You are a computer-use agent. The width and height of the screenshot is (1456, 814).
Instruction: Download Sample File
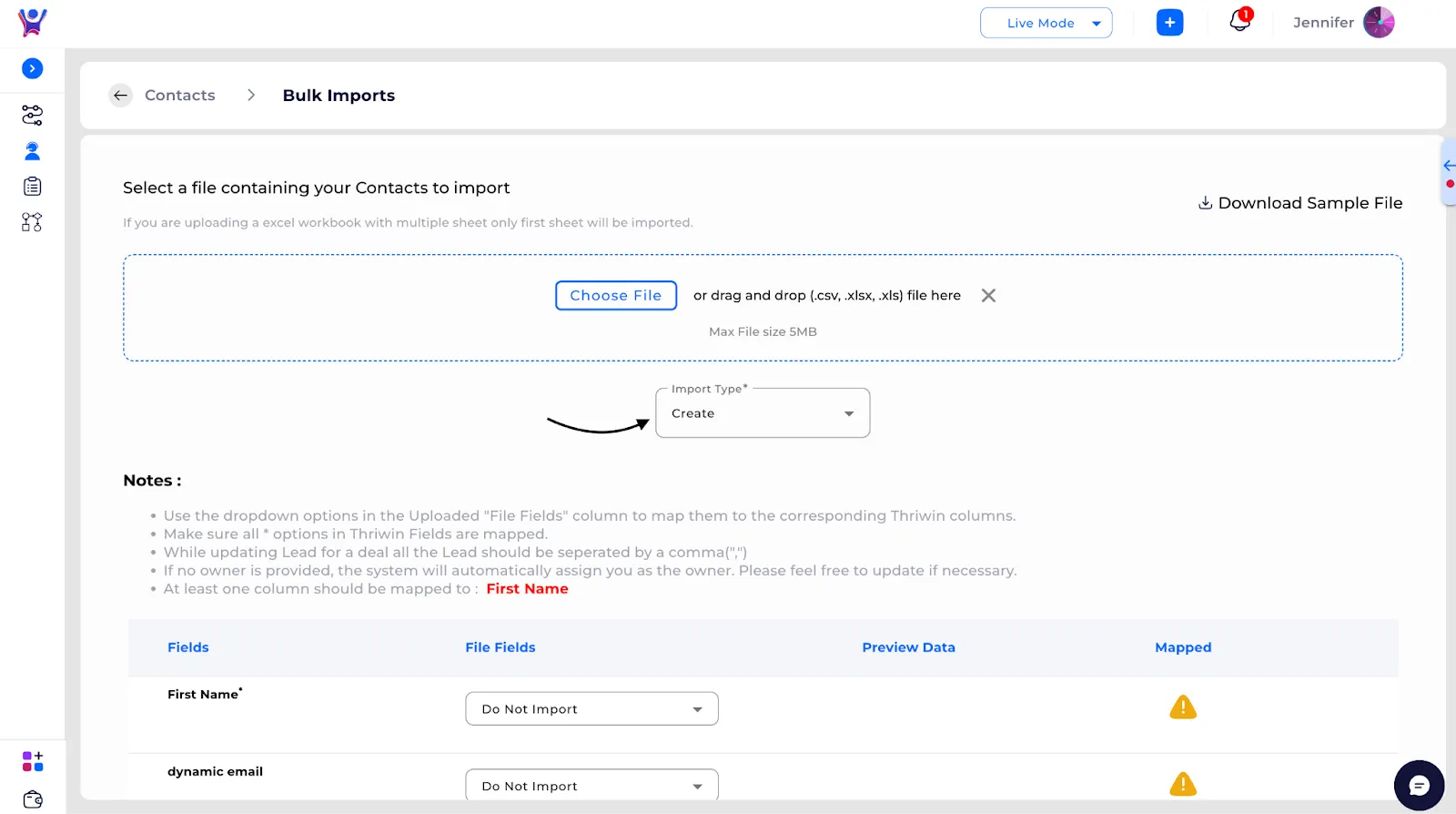click(1299, 203)
